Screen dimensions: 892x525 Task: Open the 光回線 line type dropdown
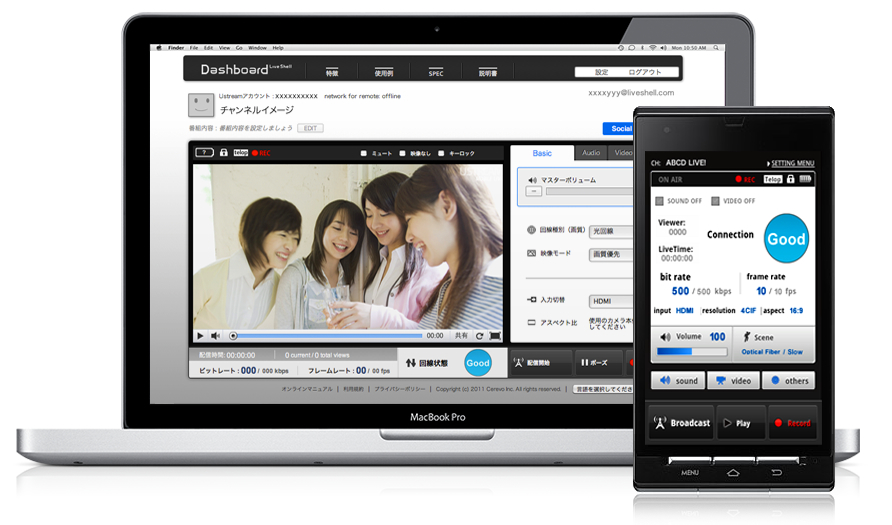point(610,230)
